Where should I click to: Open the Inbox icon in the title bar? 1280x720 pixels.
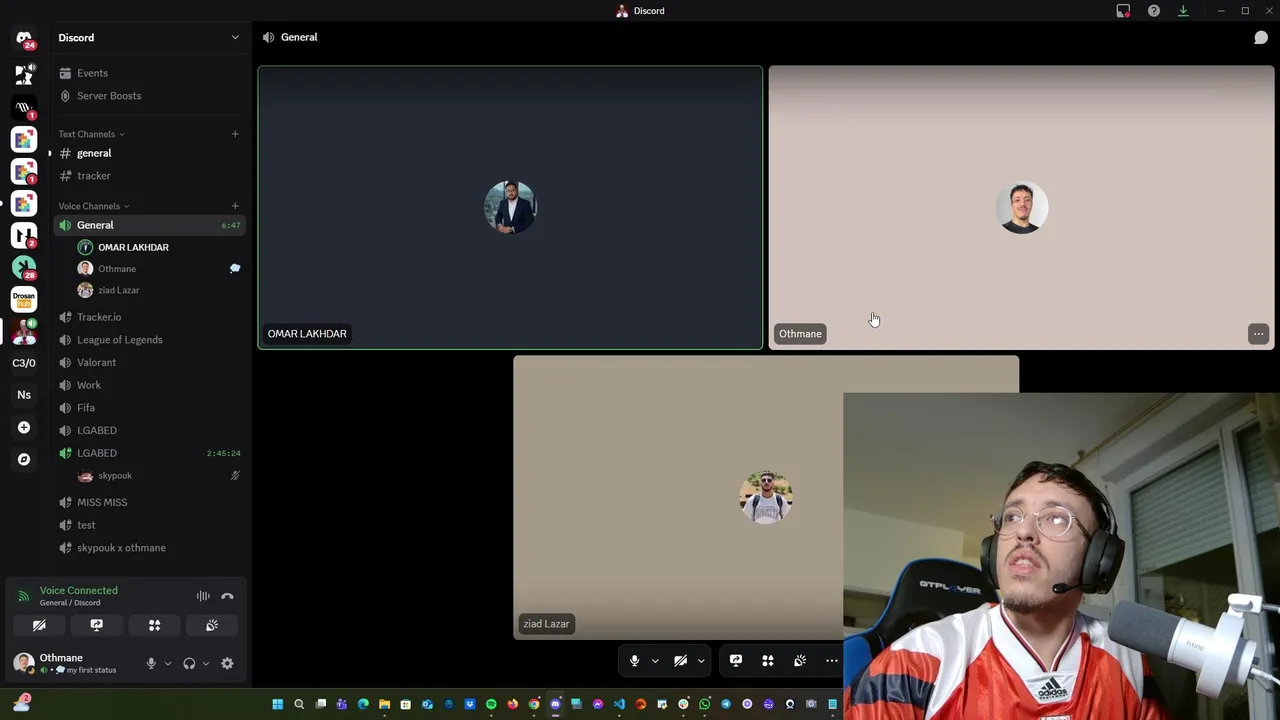[x=1123, y=11]
